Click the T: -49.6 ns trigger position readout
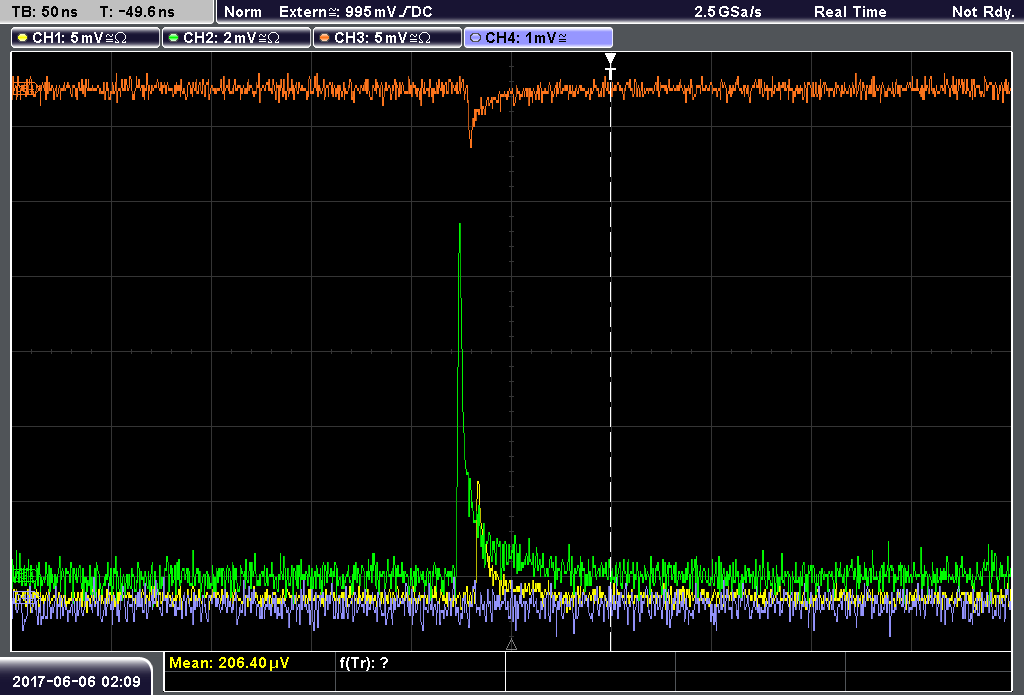Viewport: 1024px width, 695px height. point(137,12)
